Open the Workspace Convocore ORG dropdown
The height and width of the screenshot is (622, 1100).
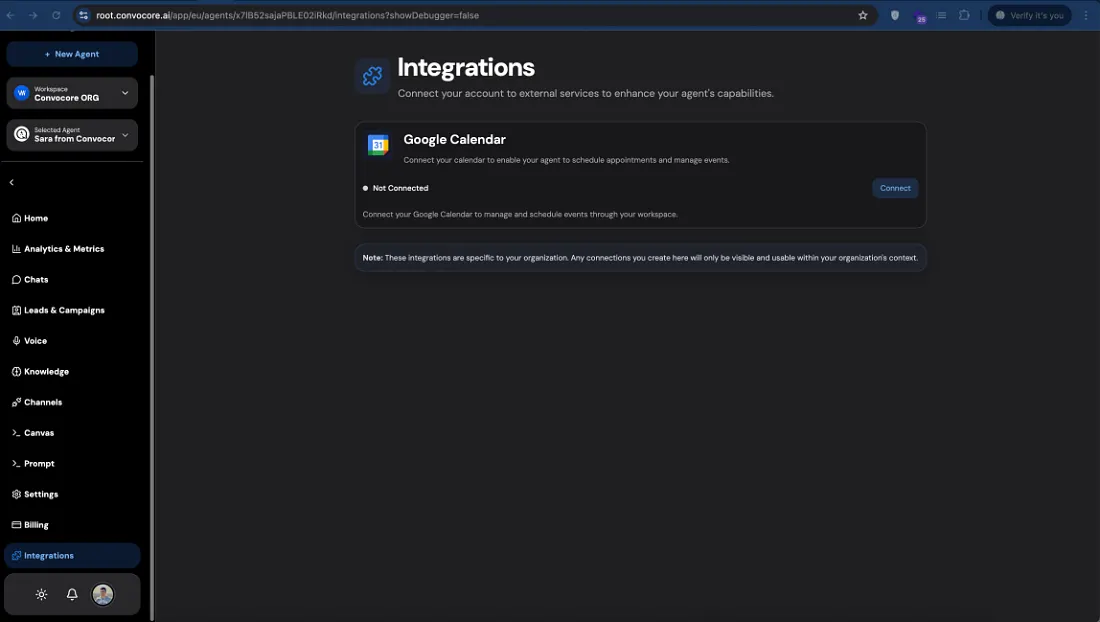[72, 93]
